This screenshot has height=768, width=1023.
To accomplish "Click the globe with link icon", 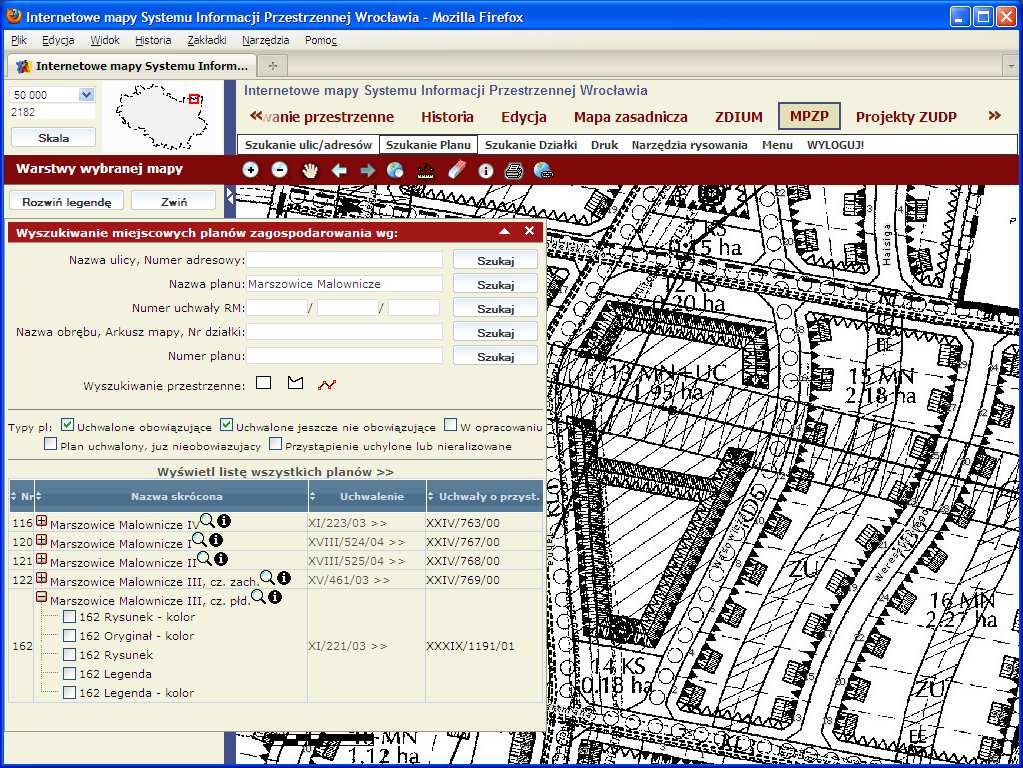I will coord(543,170).
